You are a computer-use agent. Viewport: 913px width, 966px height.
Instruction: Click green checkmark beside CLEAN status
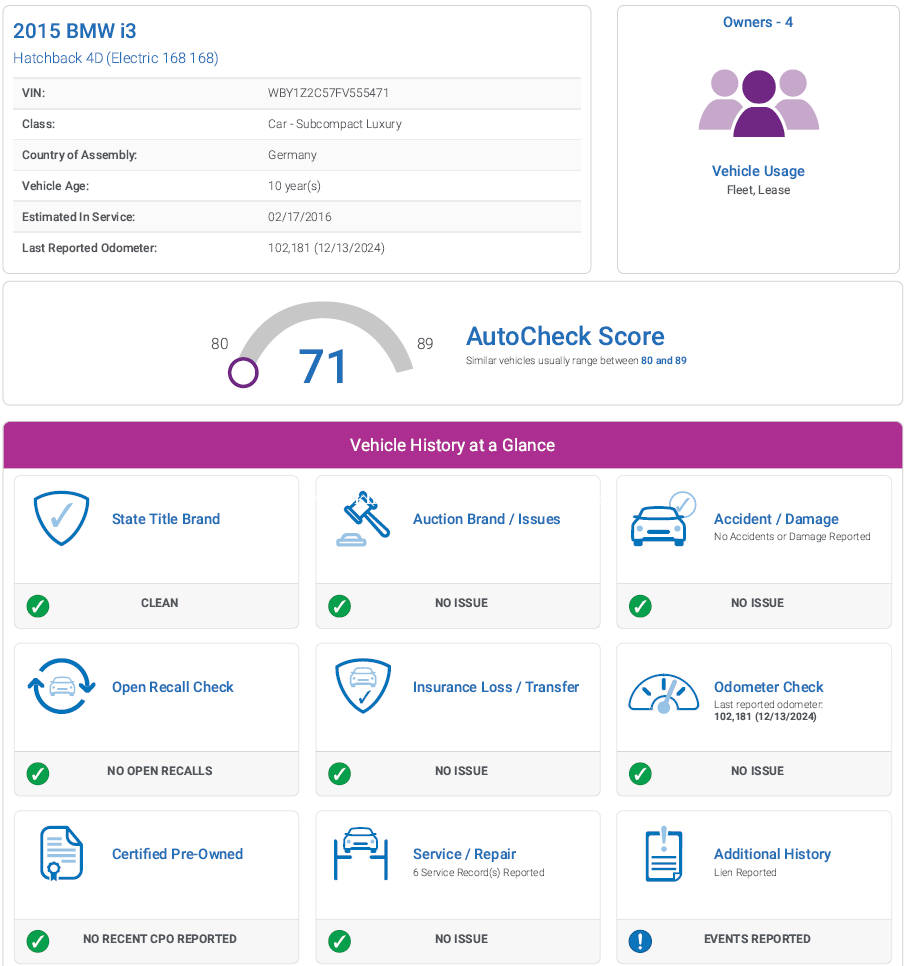tap(38, 606)
